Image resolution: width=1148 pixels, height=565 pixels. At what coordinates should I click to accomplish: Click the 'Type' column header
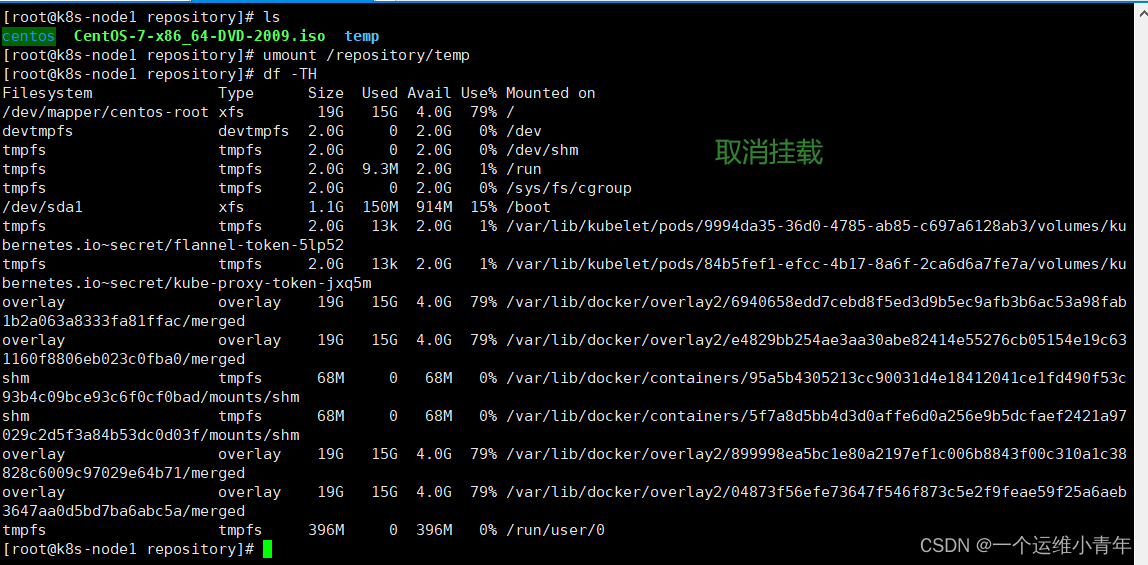coord(236,93)
